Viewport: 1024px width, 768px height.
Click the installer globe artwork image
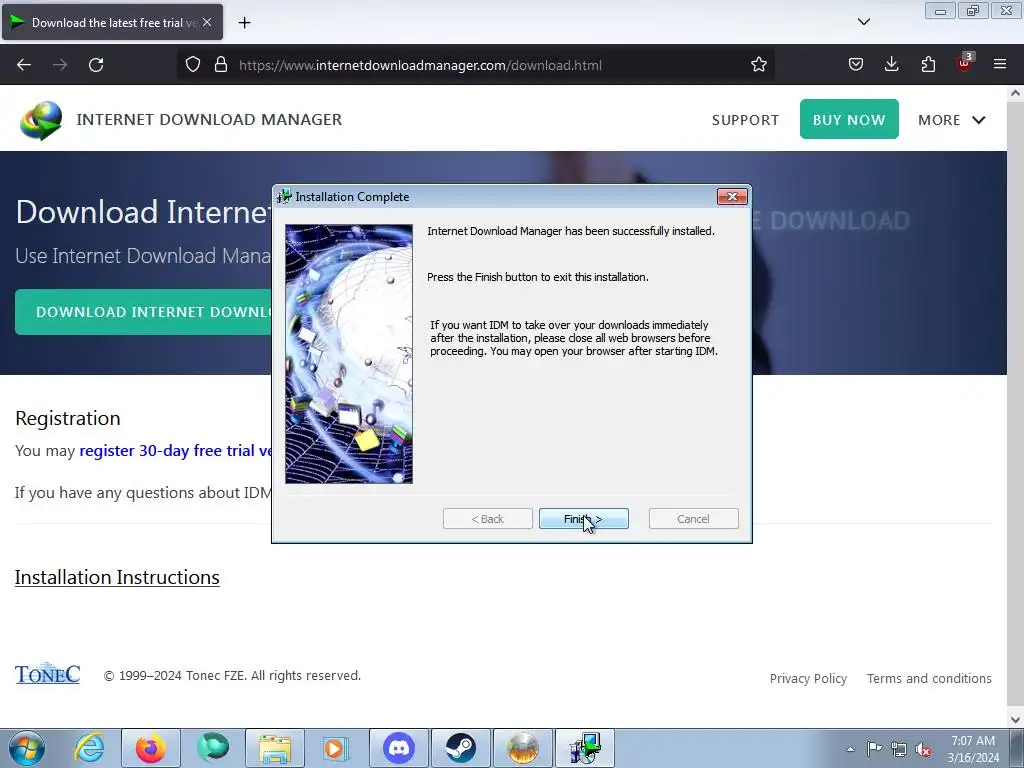(349, 354)
